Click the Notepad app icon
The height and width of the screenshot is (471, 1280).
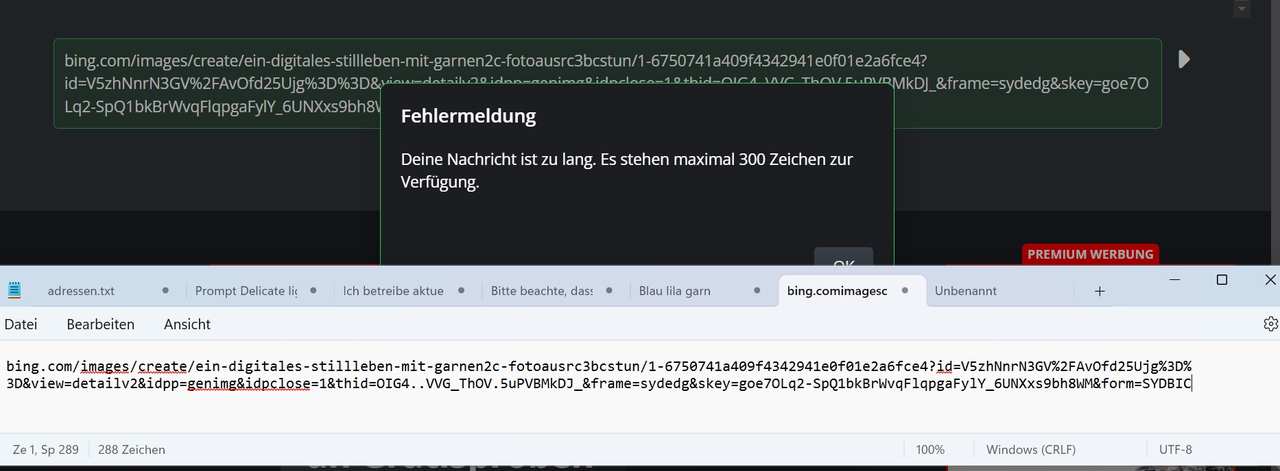click(x=14, y=290)
